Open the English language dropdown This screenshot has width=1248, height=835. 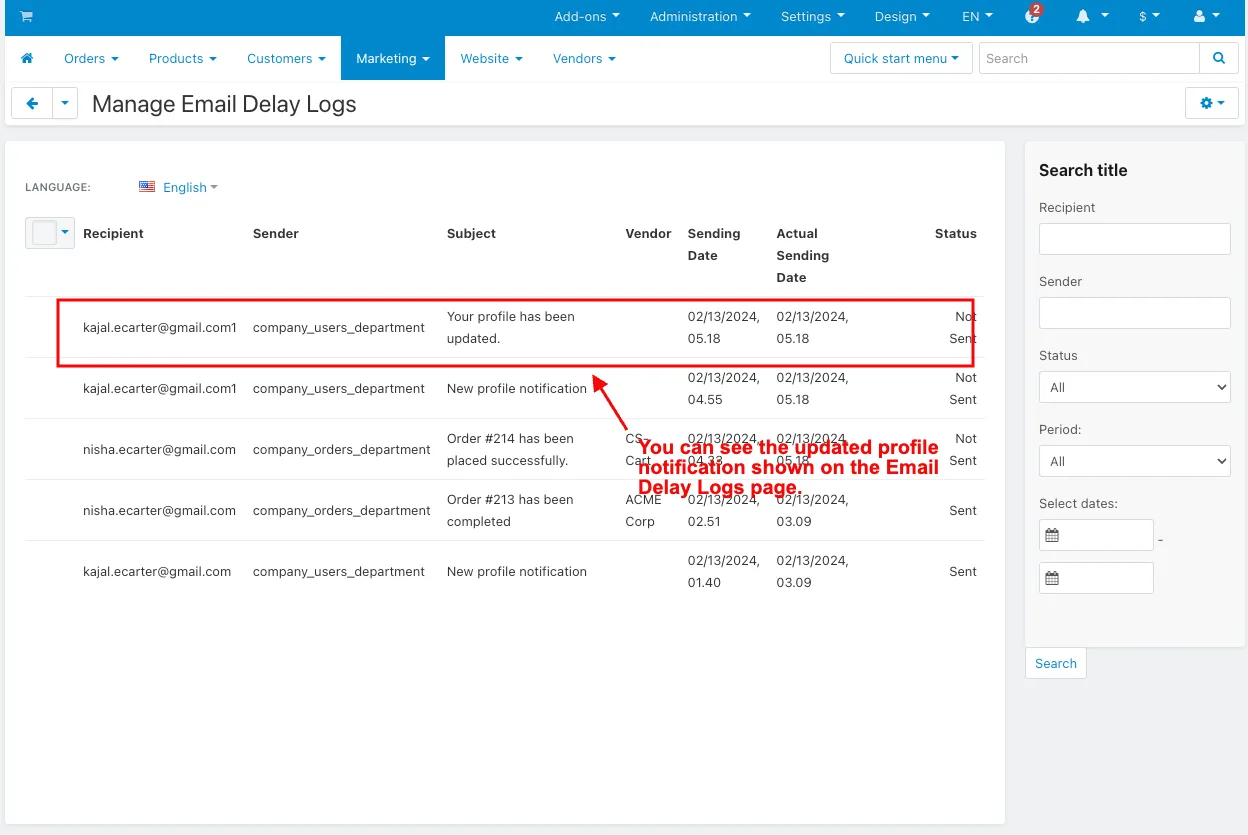pyautogui.click(x=190, y=187)
